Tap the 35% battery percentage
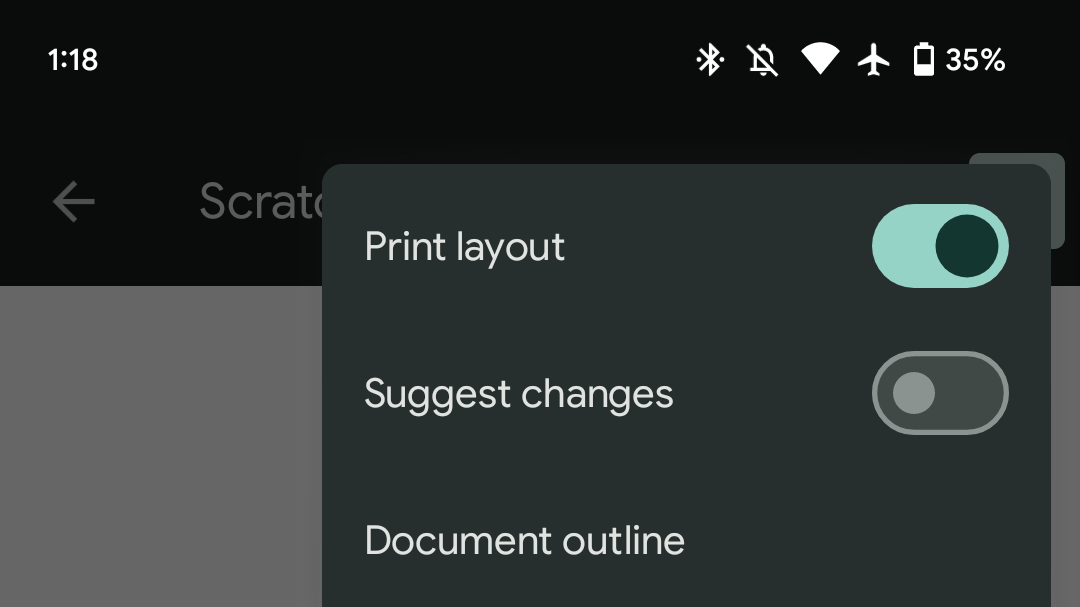The image size is (1080, 607). (x=977, y=60)
